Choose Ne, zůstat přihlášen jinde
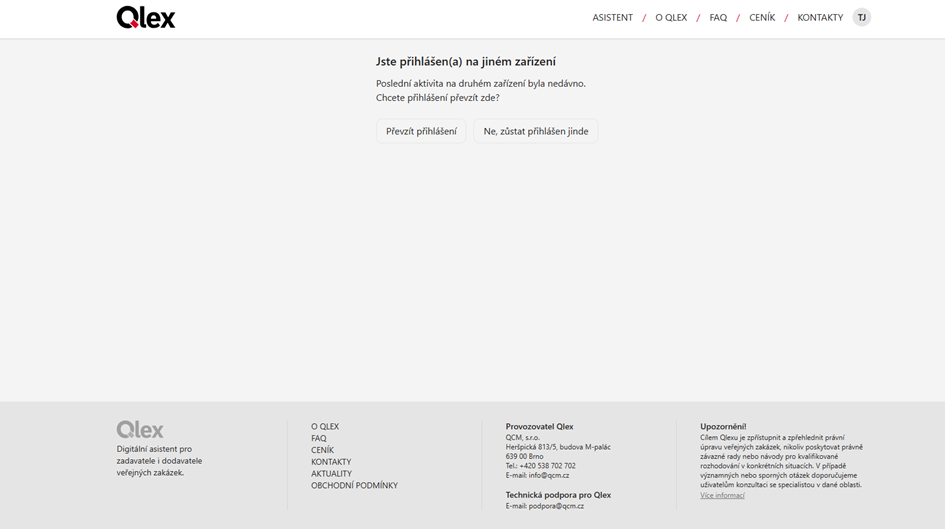Screen dimensions: 945x529 tap(535, 131)
